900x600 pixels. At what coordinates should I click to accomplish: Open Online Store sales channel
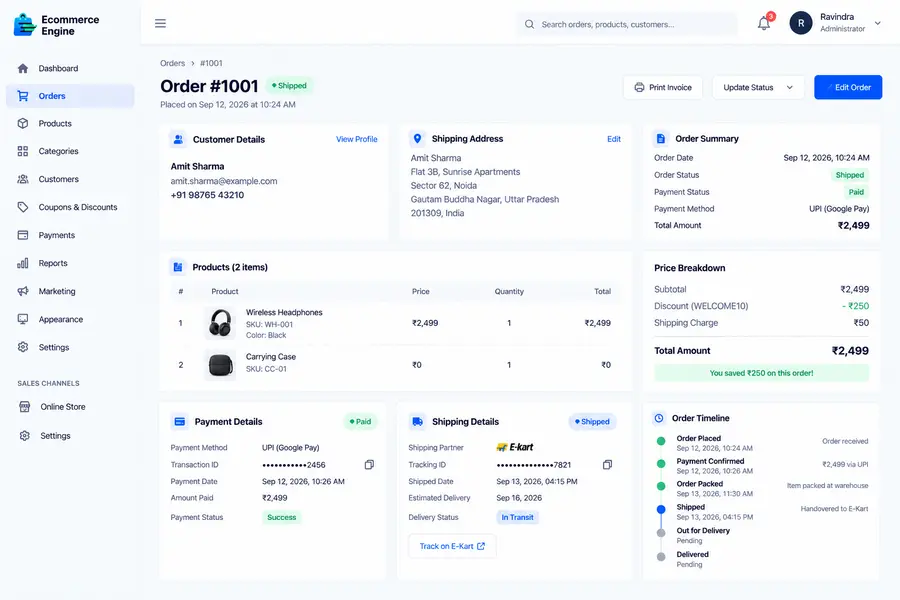click(70, 407)
